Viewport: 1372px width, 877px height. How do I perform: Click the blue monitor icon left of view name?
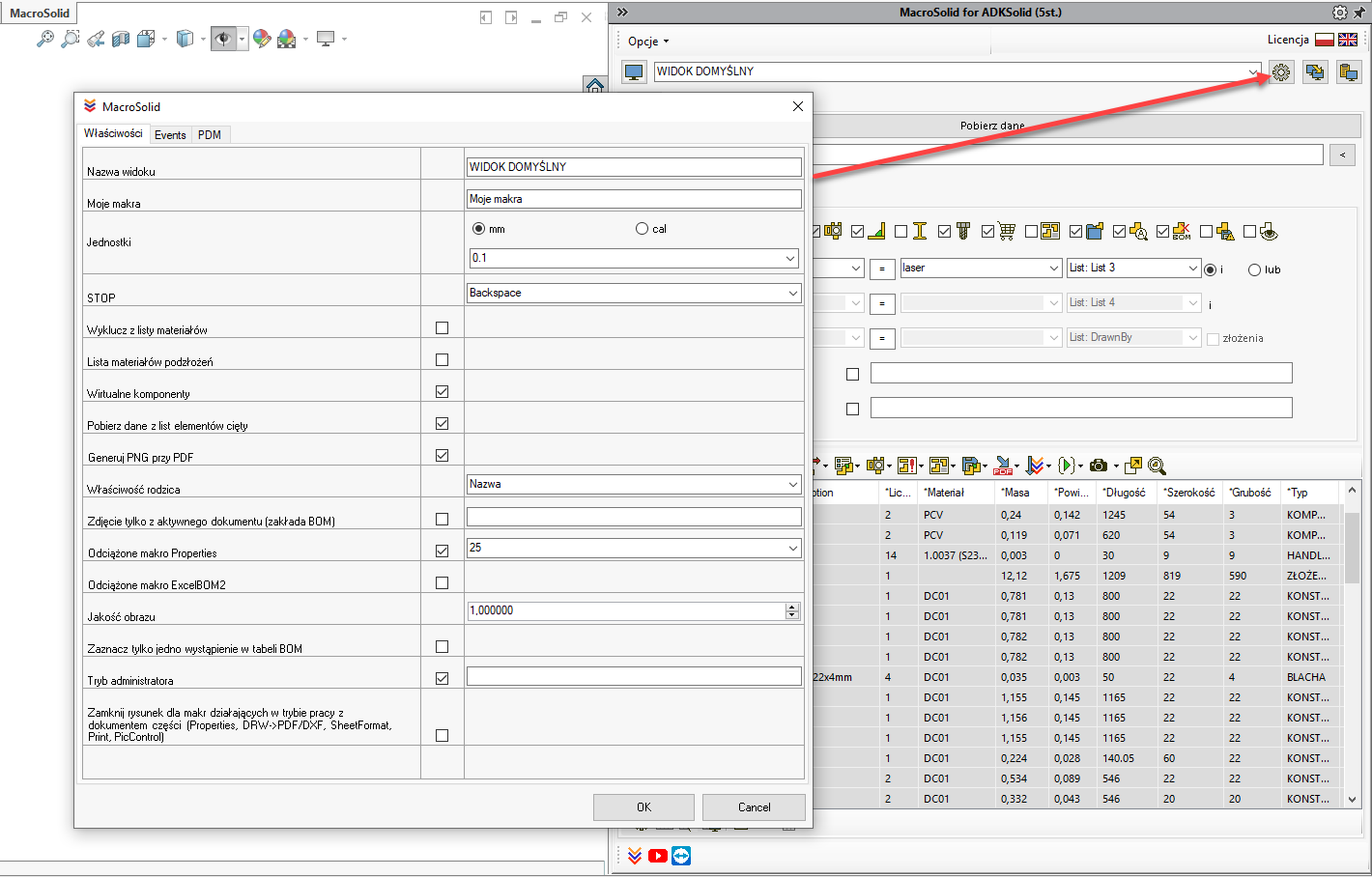point(634,72)
